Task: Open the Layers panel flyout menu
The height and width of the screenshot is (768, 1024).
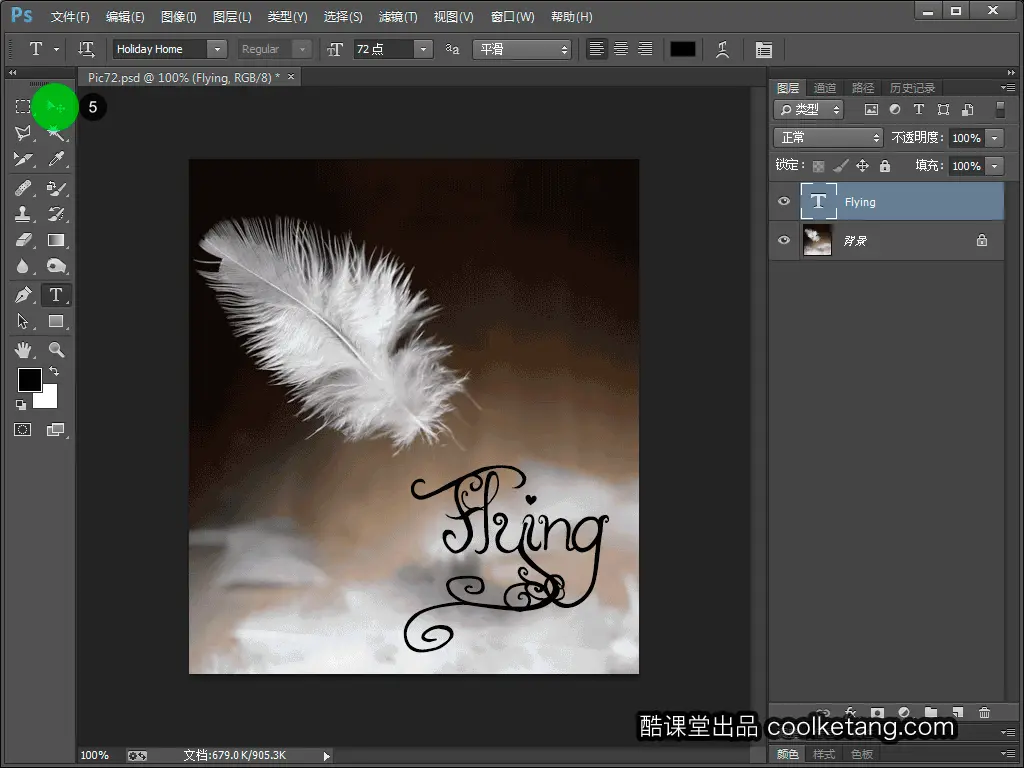Action: point(1008,88)
